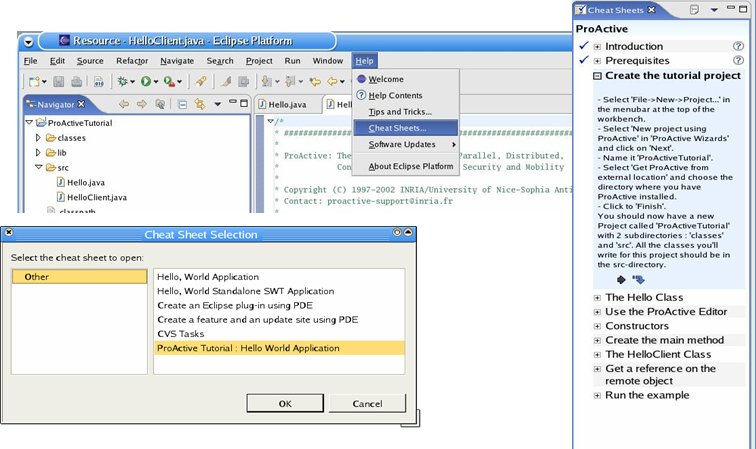Screen dimensions: 756x449
Task: Click Navigator Up/Go Into icon
Action: [x=160, y=104]
